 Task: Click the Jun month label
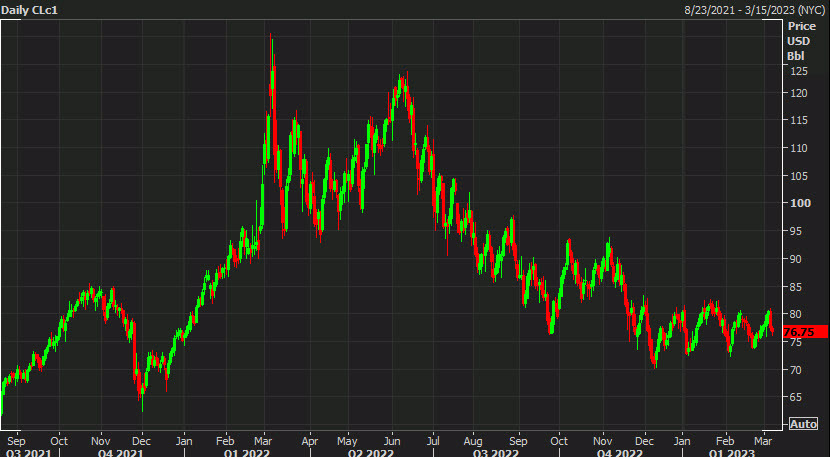point(392,441)
